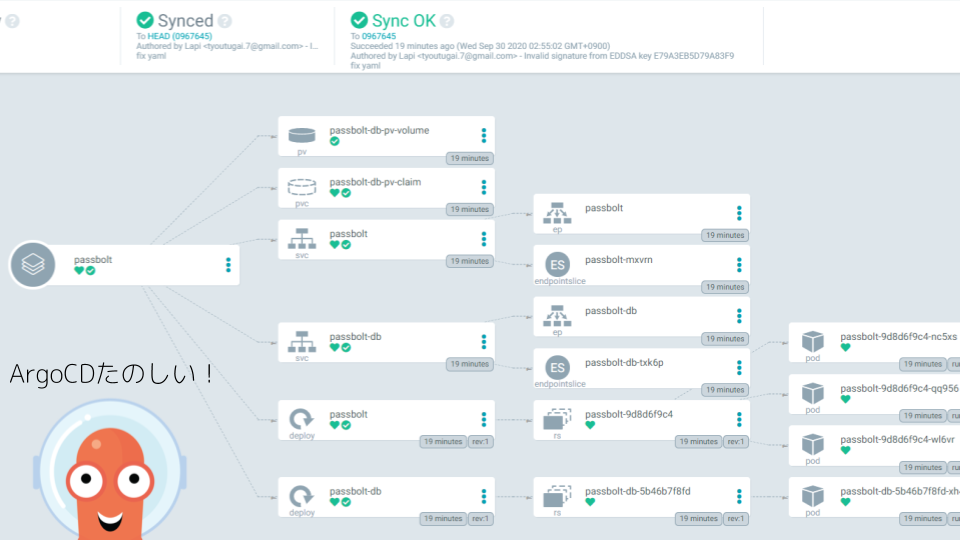Image resolution: width=960 pixels, height=540 pixels.
Task: Click passbolt-db-pv-claim pvc icon
Action: point(302,187)
